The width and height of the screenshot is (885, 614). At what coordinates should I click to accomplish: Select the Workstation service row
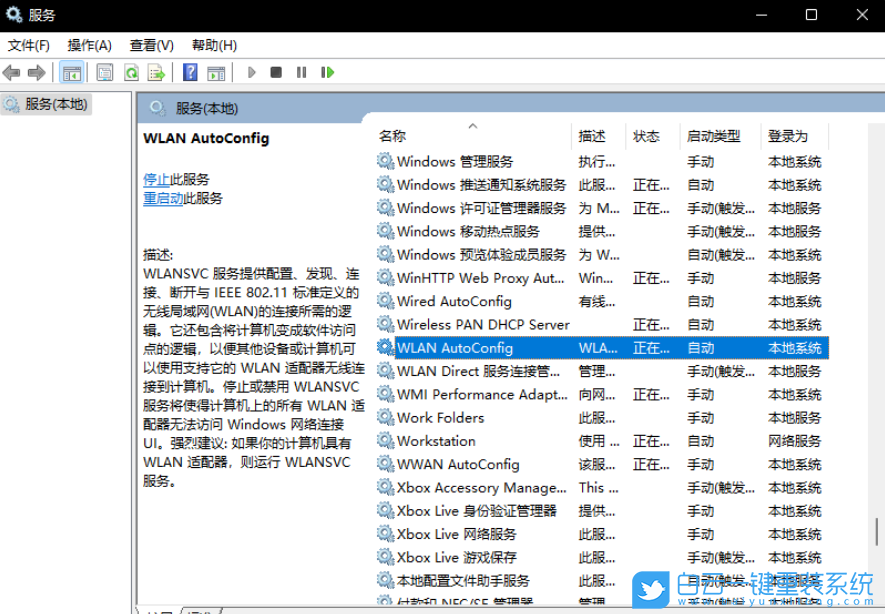tap(436, 441)
